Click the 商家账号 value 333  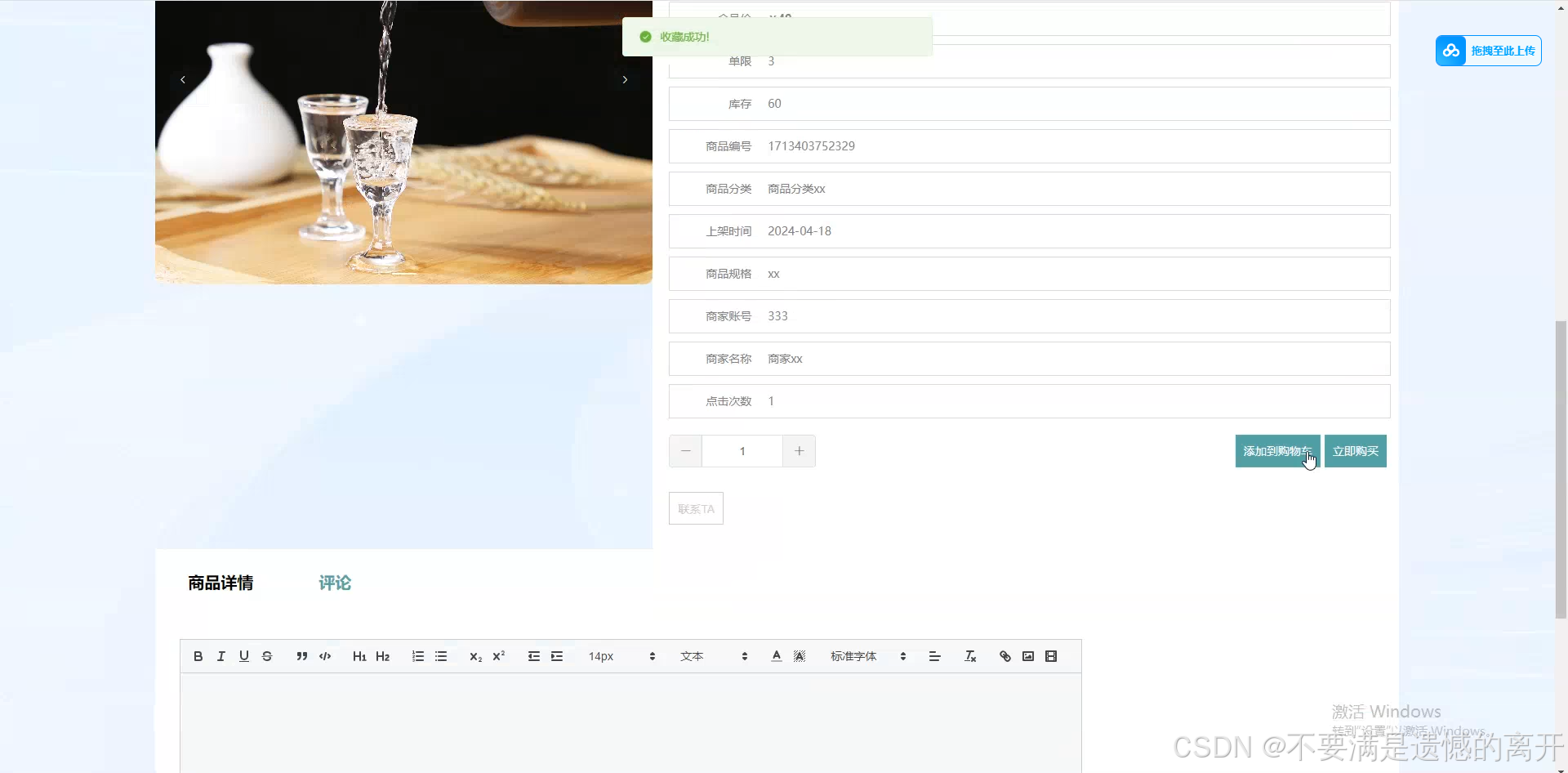click(777, 316)
